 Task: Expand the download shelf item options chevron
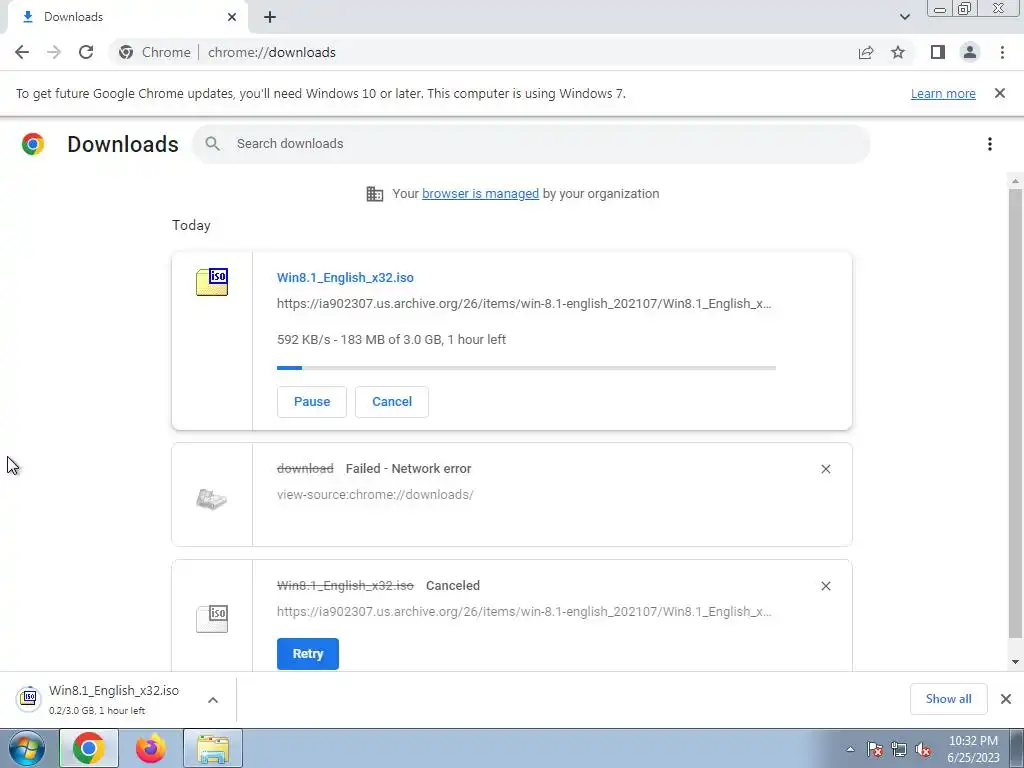[213, 699]
